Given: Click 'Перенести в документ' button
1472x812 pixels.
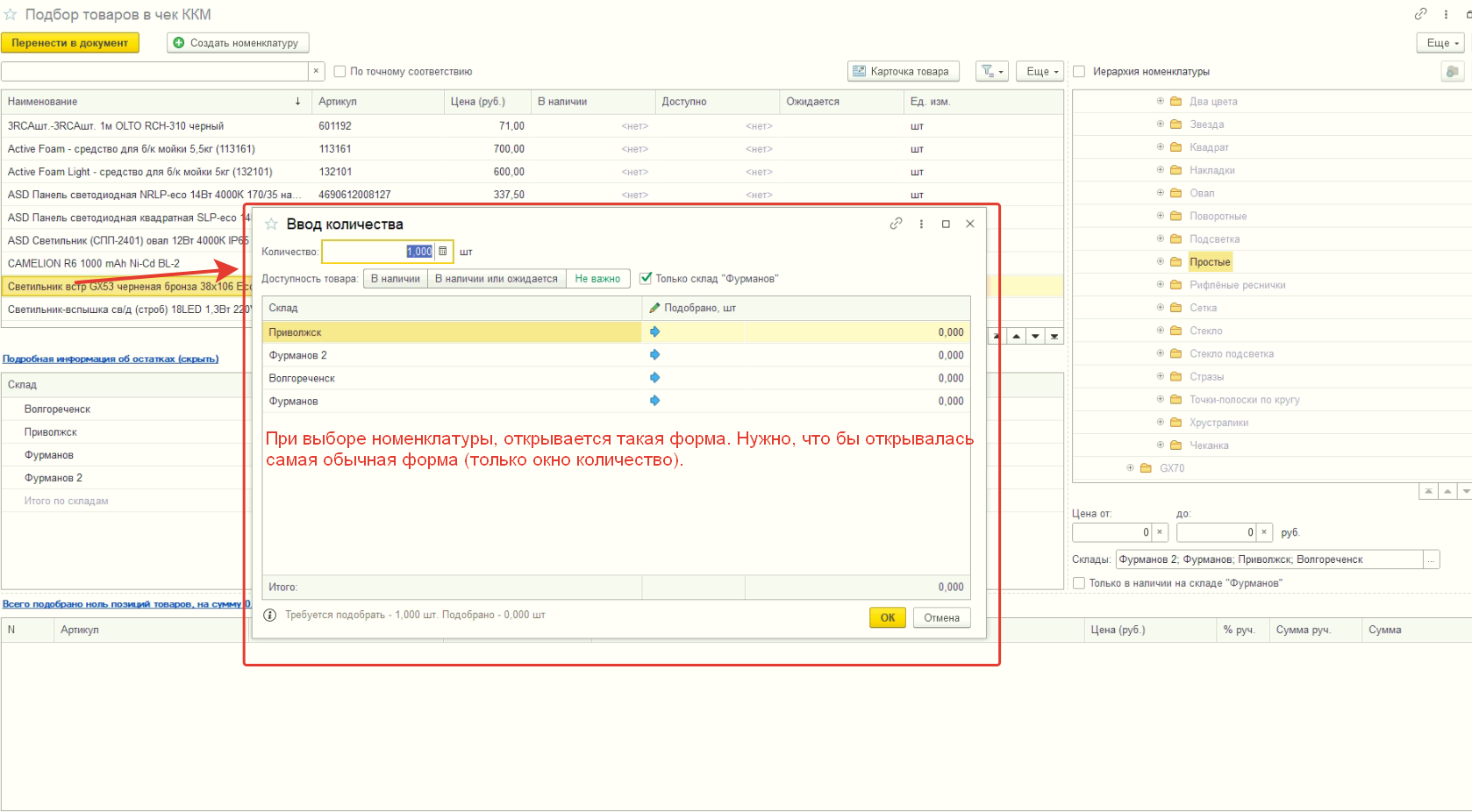Looking at the screenshot, I should coord(70,43).
